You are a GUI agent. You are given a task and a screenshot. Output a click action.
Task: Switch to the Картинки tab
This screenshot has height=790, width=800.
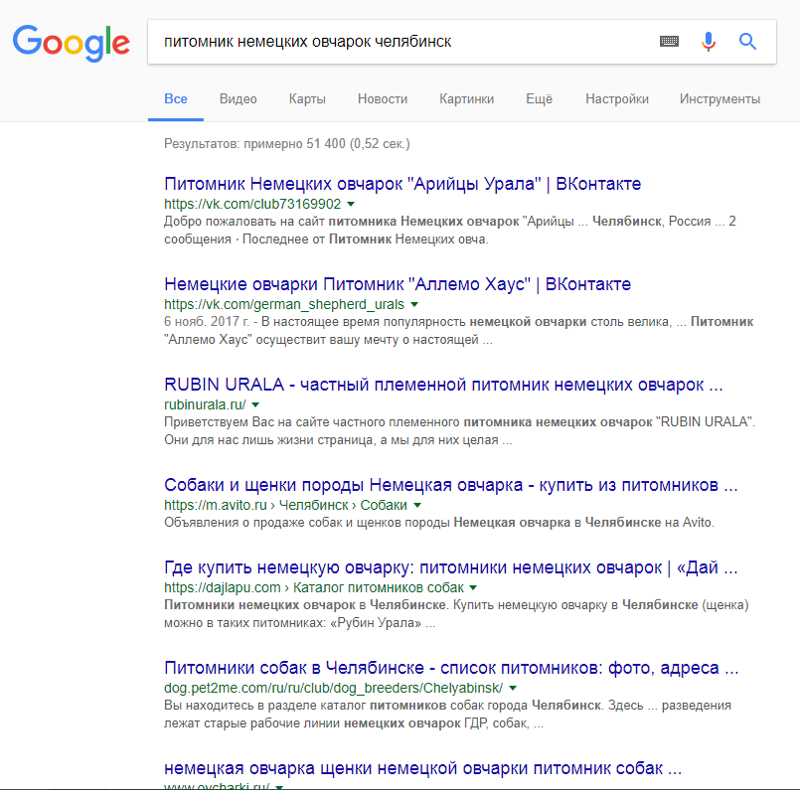[467, 99]
